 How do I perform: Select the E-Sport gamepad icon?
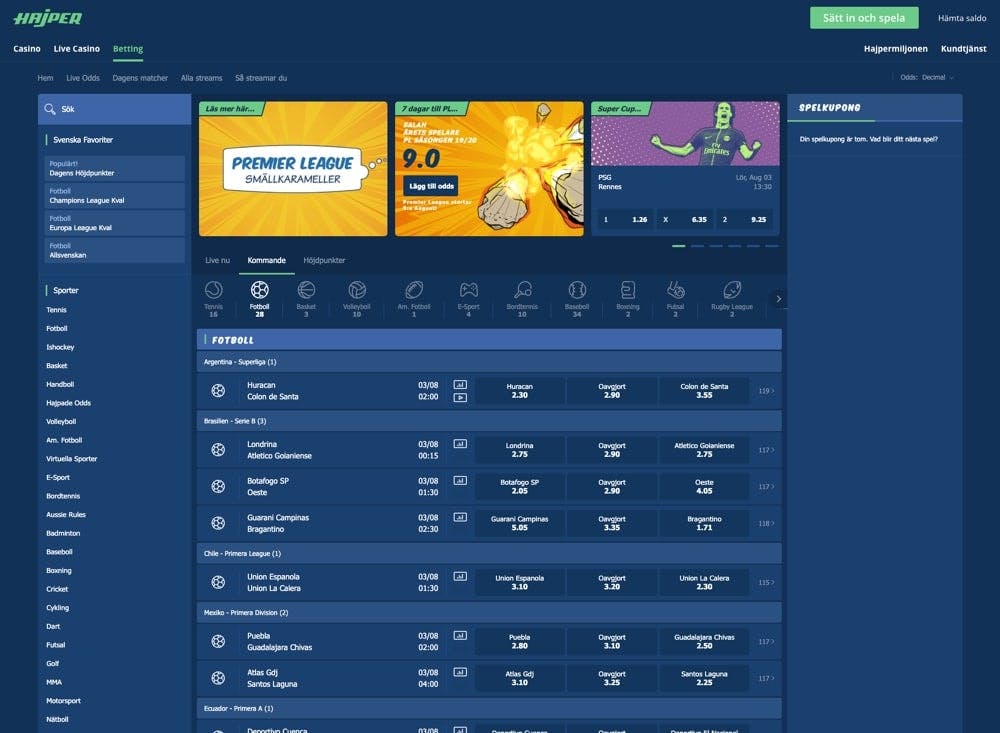[x=469, y=290]
